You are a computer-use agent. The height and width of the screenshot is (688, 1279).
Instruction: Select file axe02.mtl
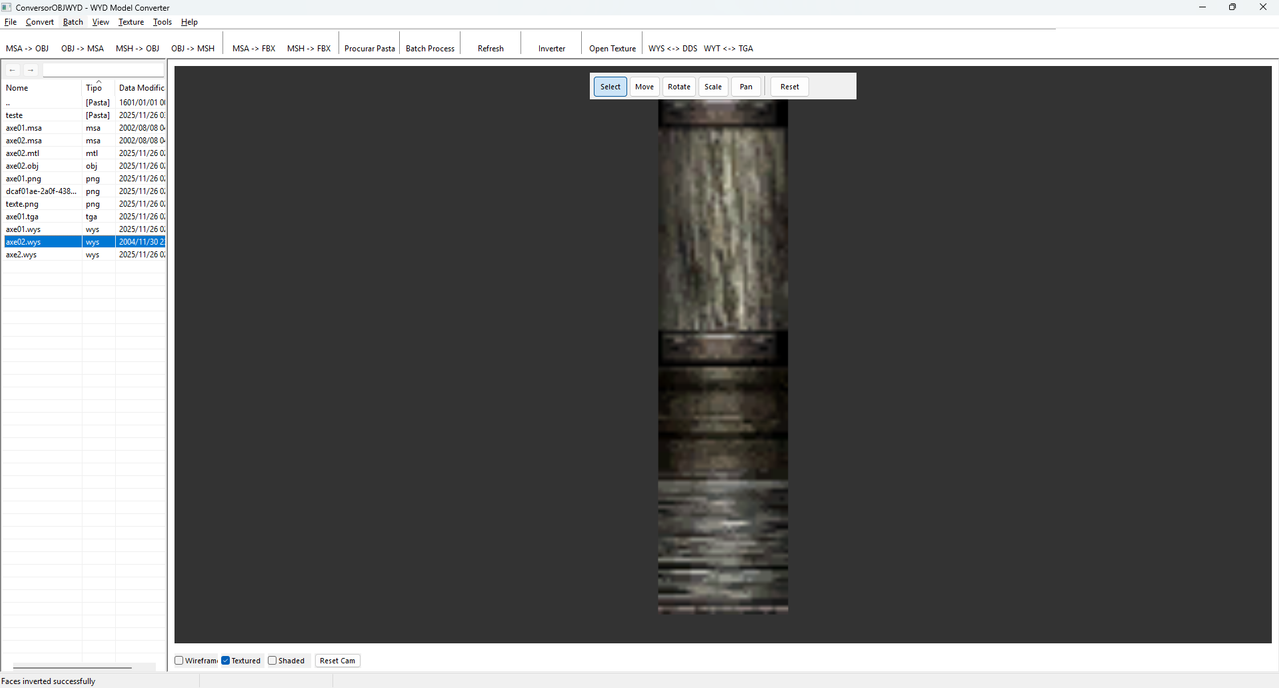[x=84, y=153]
